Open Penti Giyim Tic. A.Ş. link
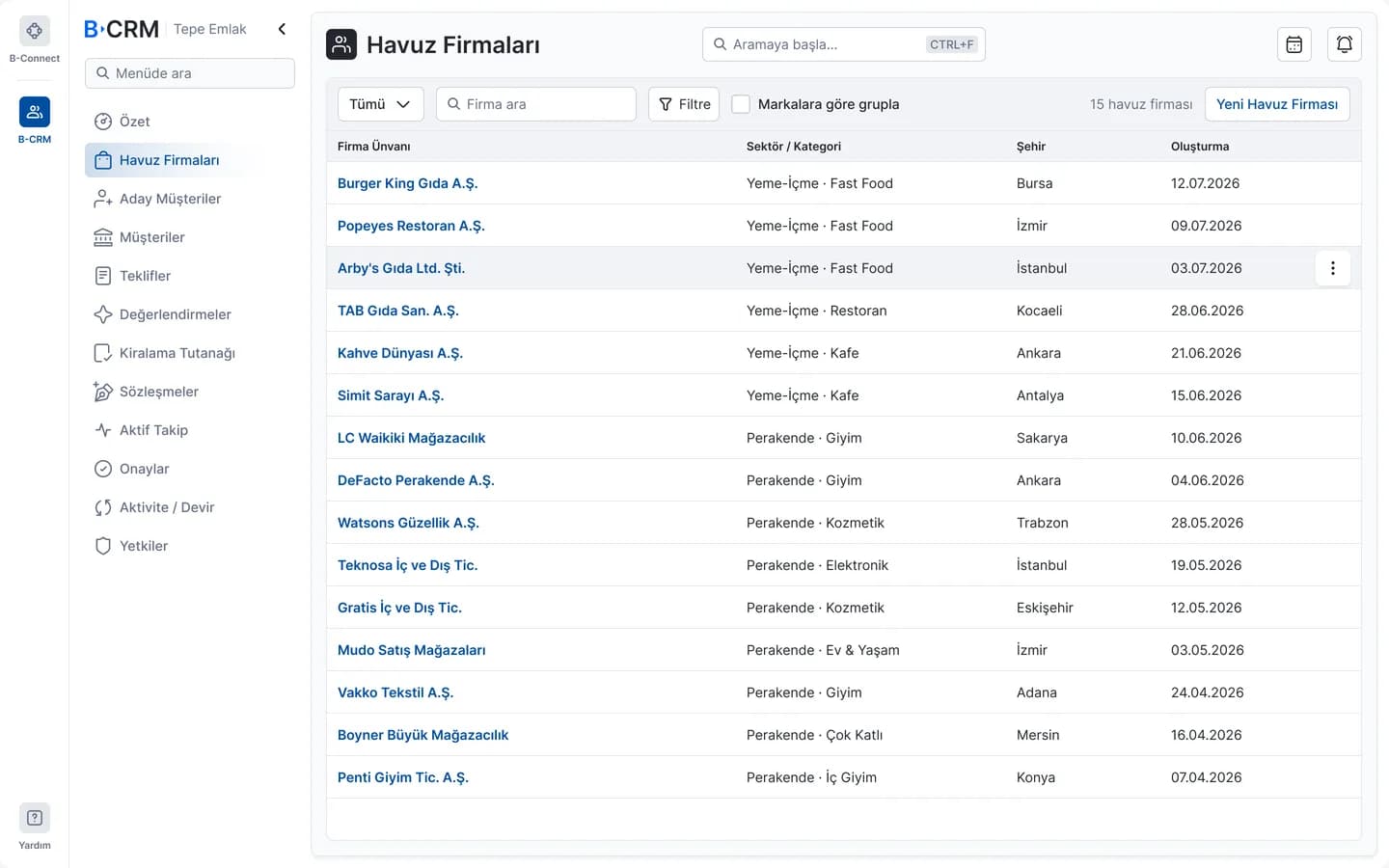1389x868 pixels. 403,777
